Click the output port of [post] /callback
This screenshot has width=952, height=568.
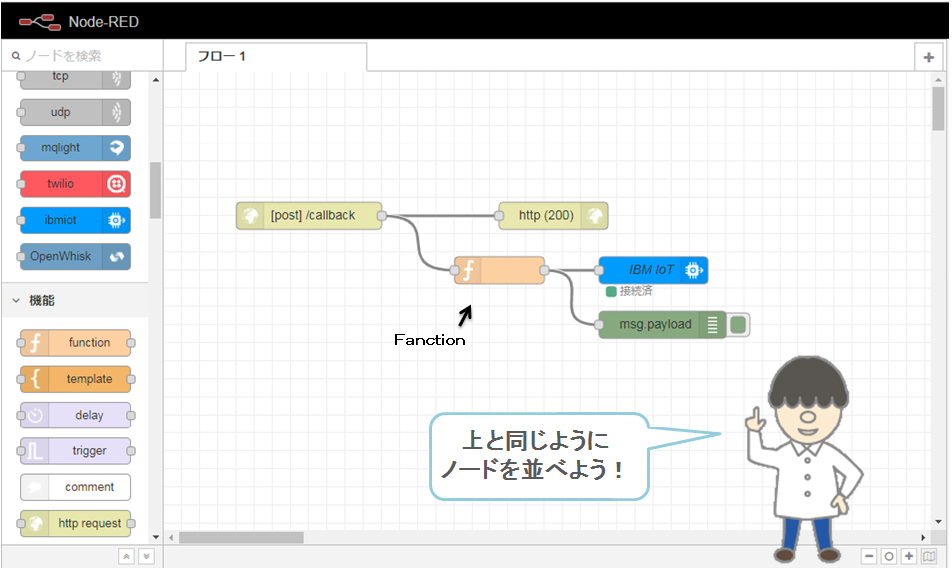click(x=382, y=215)
